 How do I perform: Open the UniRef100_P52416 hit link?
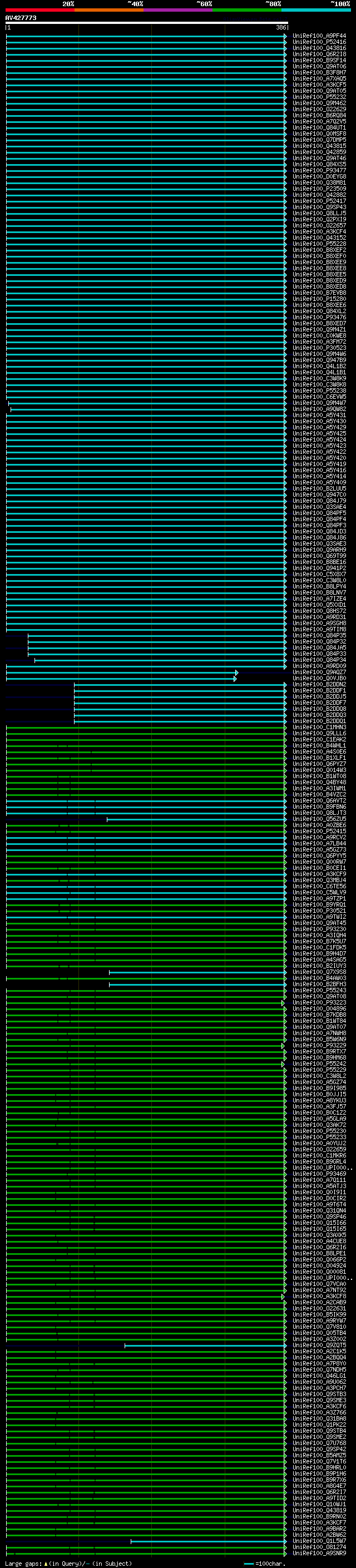(319, 42)
